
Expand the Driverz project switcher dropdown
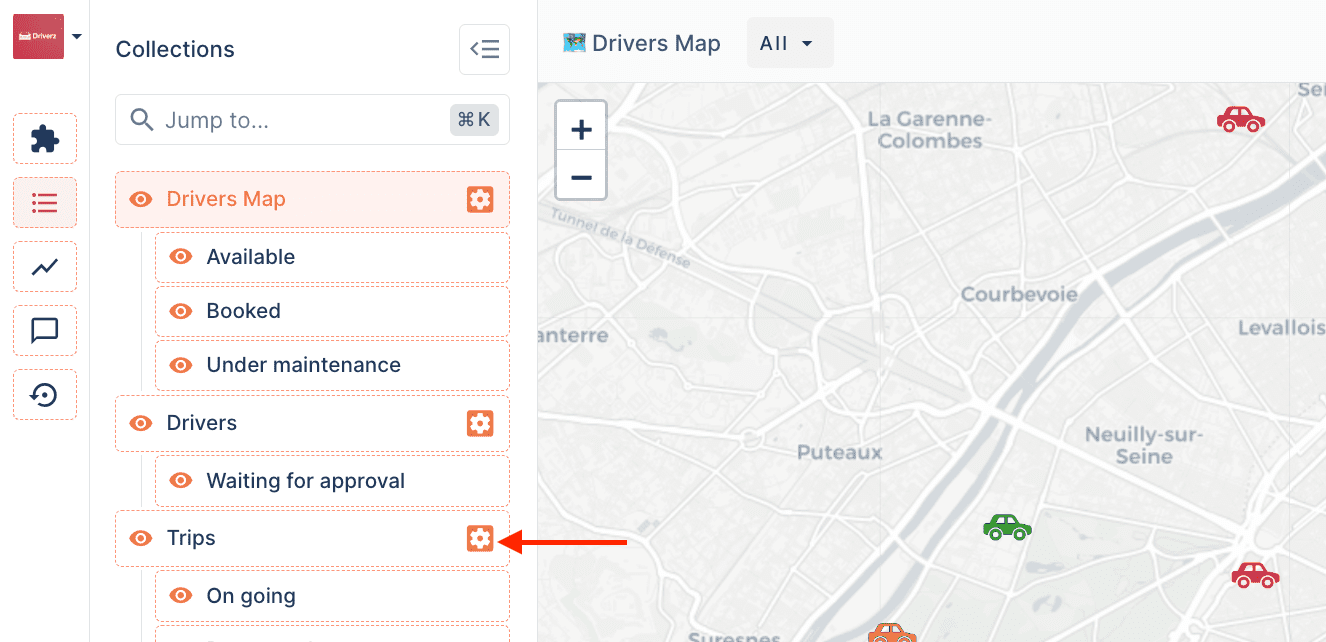point(77,37)
